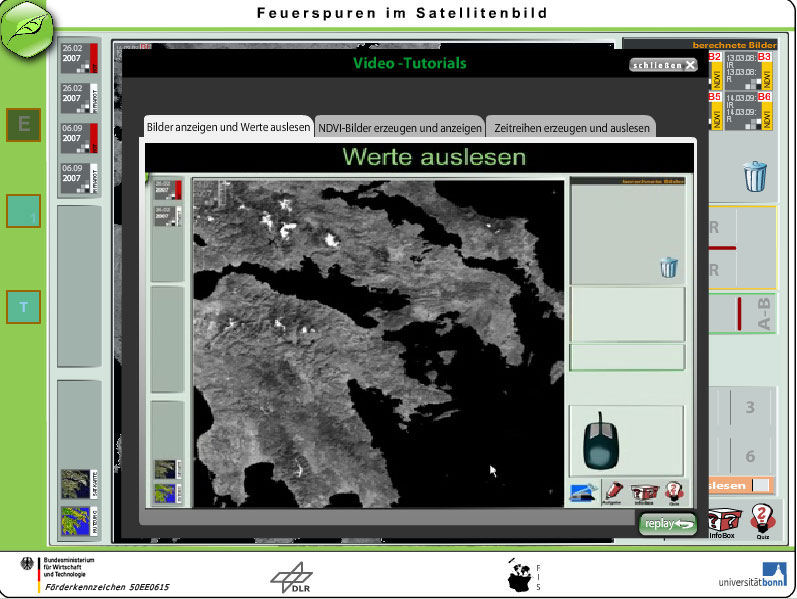Click the DLR logo
Screen dimensions: 797x599
coord(292,578)
